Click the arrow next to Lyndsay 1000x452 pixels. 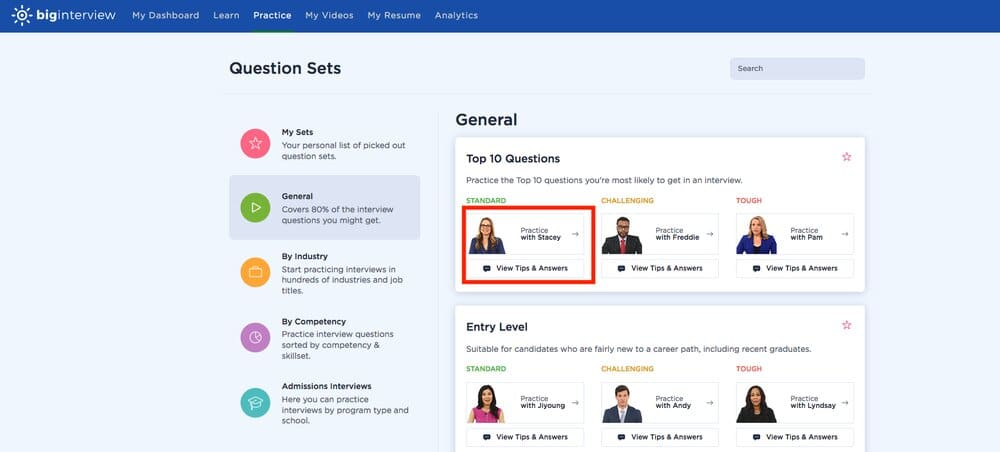click(x=844, y=402)
